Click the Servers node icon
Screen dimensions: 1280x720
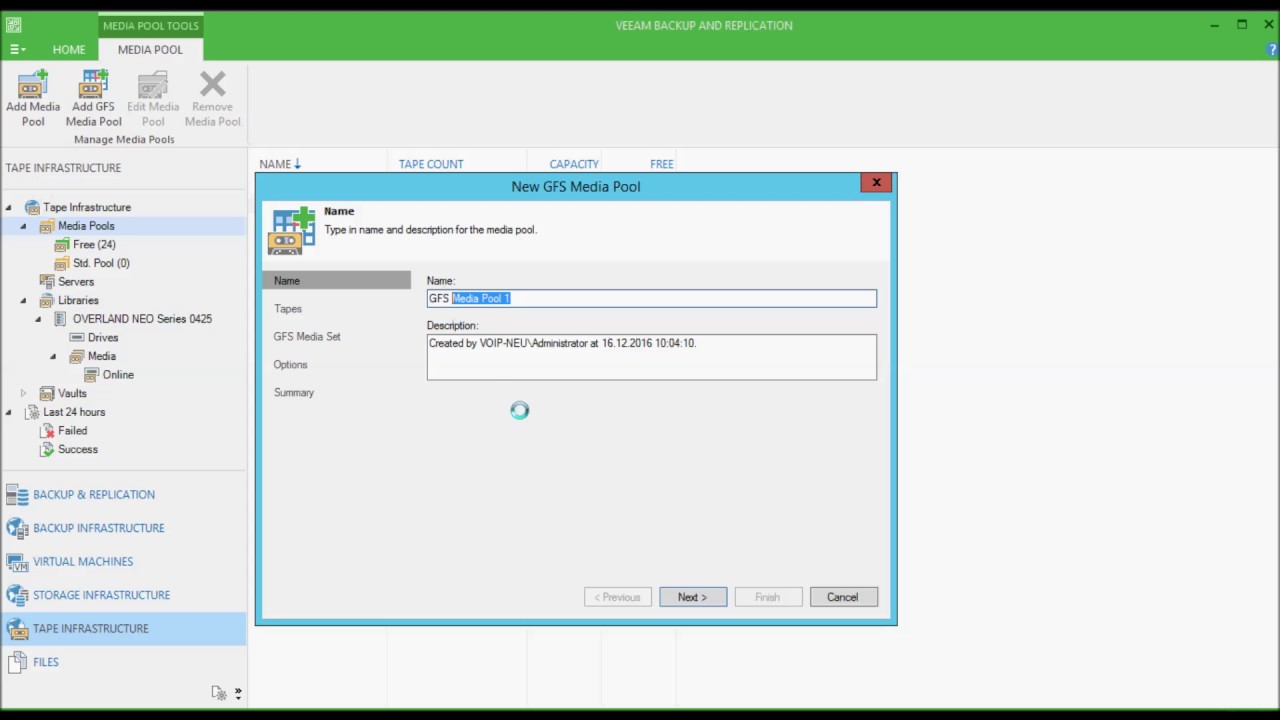point(47,282)
